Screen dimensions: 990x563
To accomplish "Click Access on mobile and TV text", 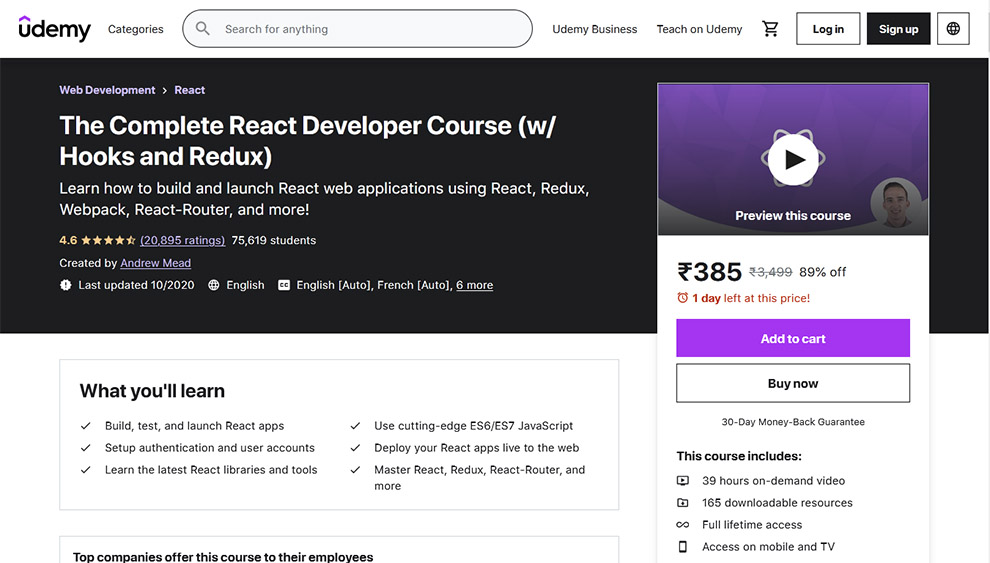I will tap(768, 547).
